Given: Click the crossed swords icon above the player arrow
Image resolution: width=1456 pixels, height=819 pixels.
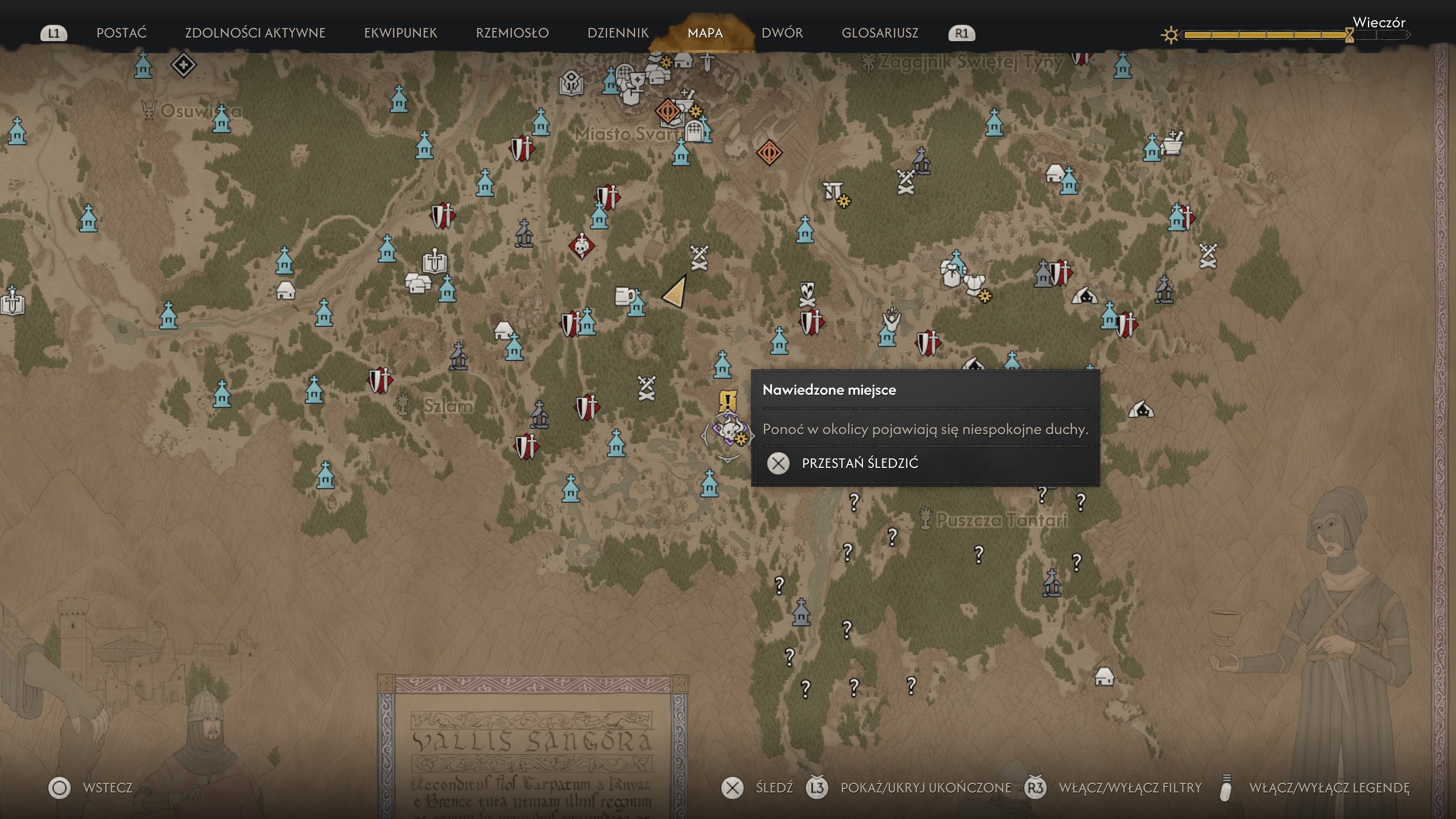Looking at the screenshot, I should click(x=699, y=258).
